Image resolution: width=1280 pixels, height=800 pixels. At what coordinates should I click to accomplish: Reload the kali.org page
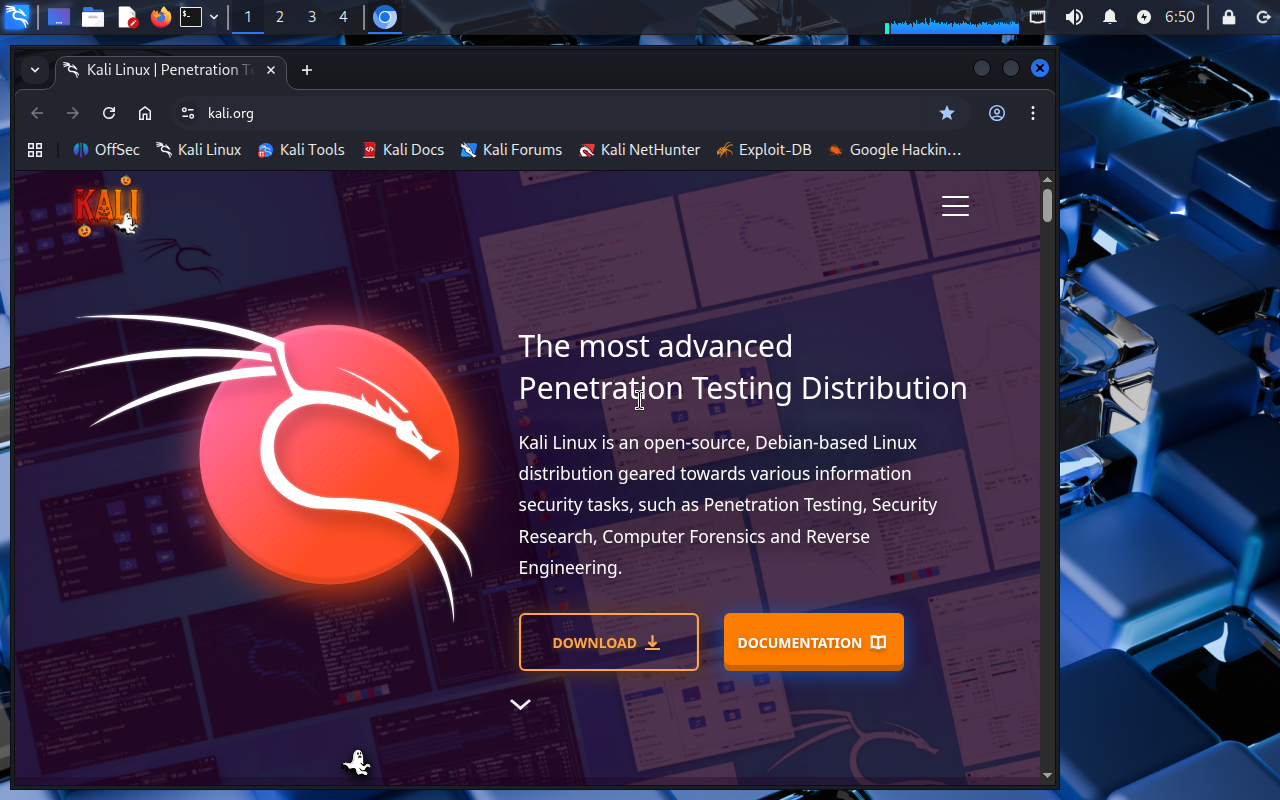click(109, 113)
